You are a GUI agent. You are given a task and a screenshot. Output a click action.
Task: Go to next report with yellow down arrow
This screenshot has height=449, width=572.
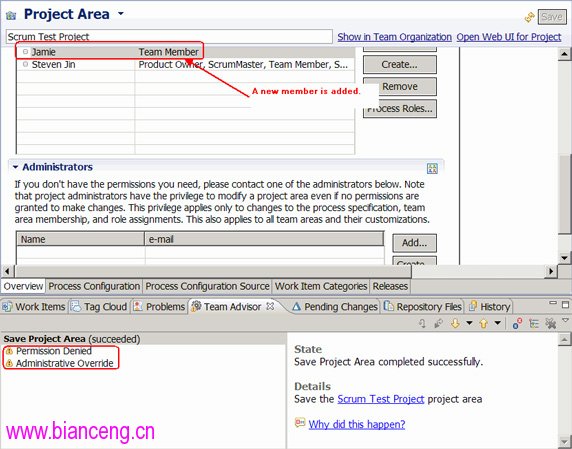tap(455, 323)
